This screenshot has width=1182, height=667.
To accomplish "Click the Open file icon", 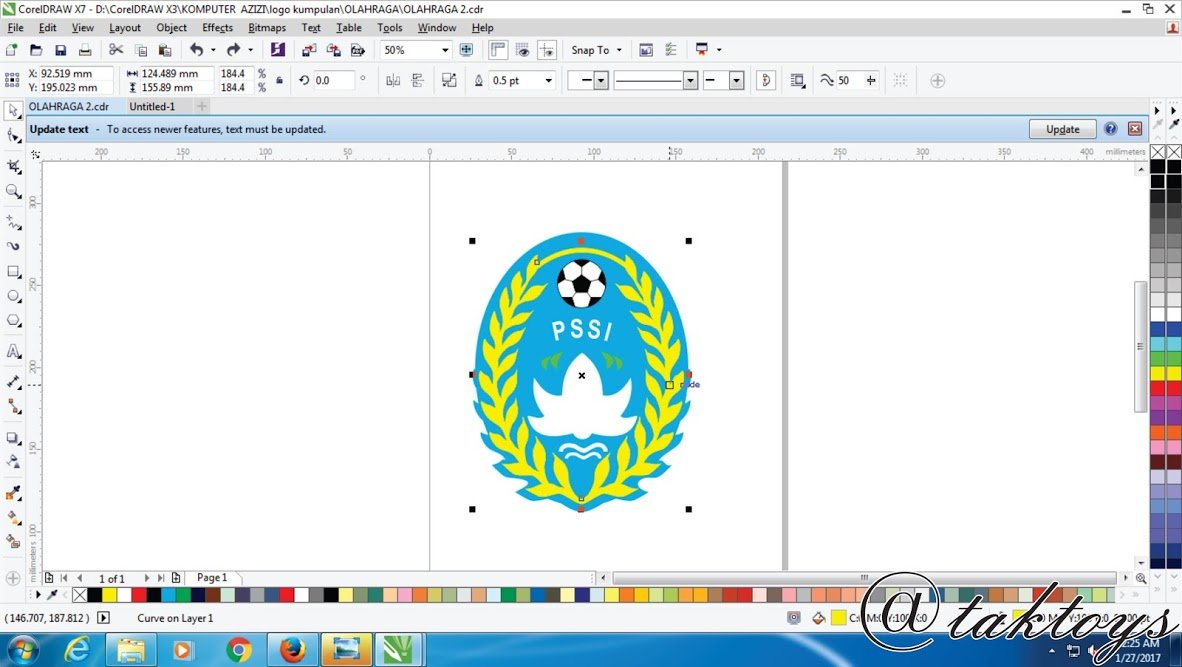I will point(35,50).
